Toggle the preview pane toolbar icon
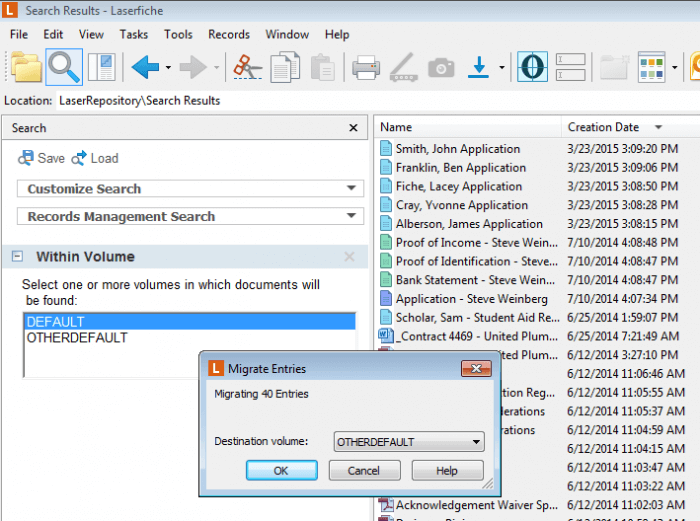Screen dimensions: 700x521 point(102,67)
